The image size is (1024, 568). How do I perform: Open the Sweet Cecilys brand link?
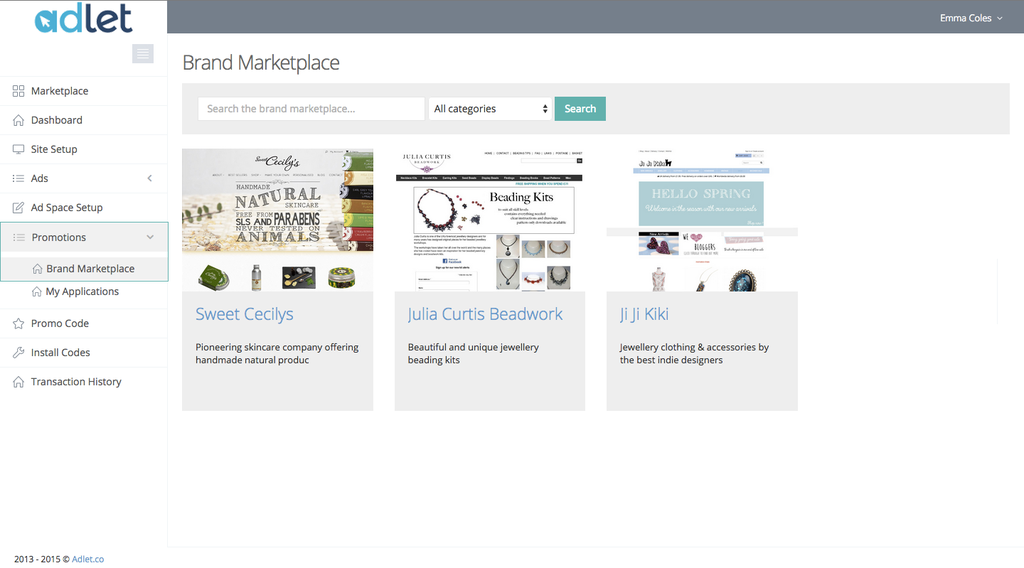244,314
